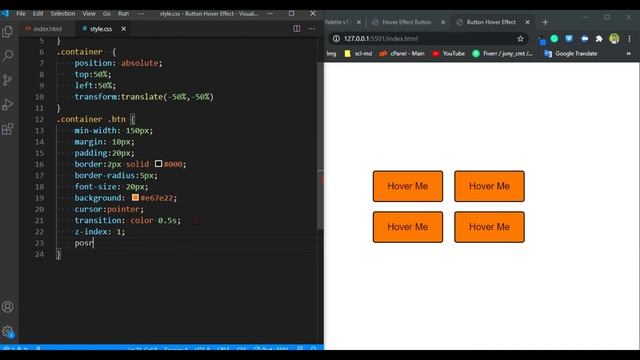The image size is (640, 360).
Task: Open the Google Translate bookmark
Action: pos(571,53)
